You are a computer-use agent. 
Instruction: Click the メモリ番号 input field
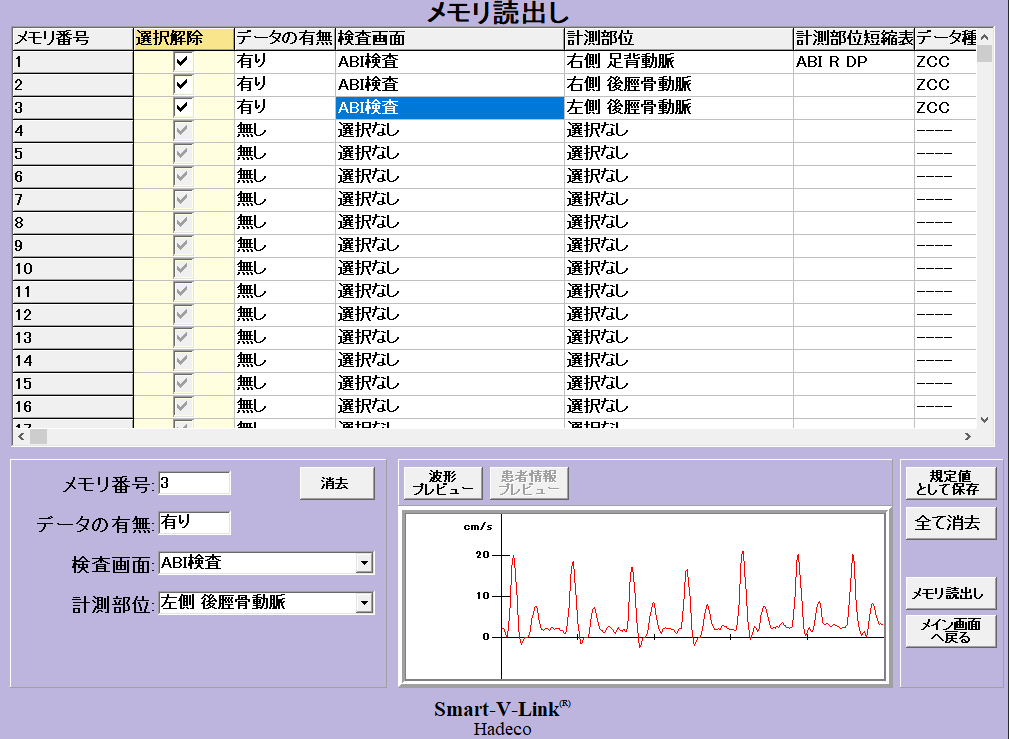click(x=194, y=483)
